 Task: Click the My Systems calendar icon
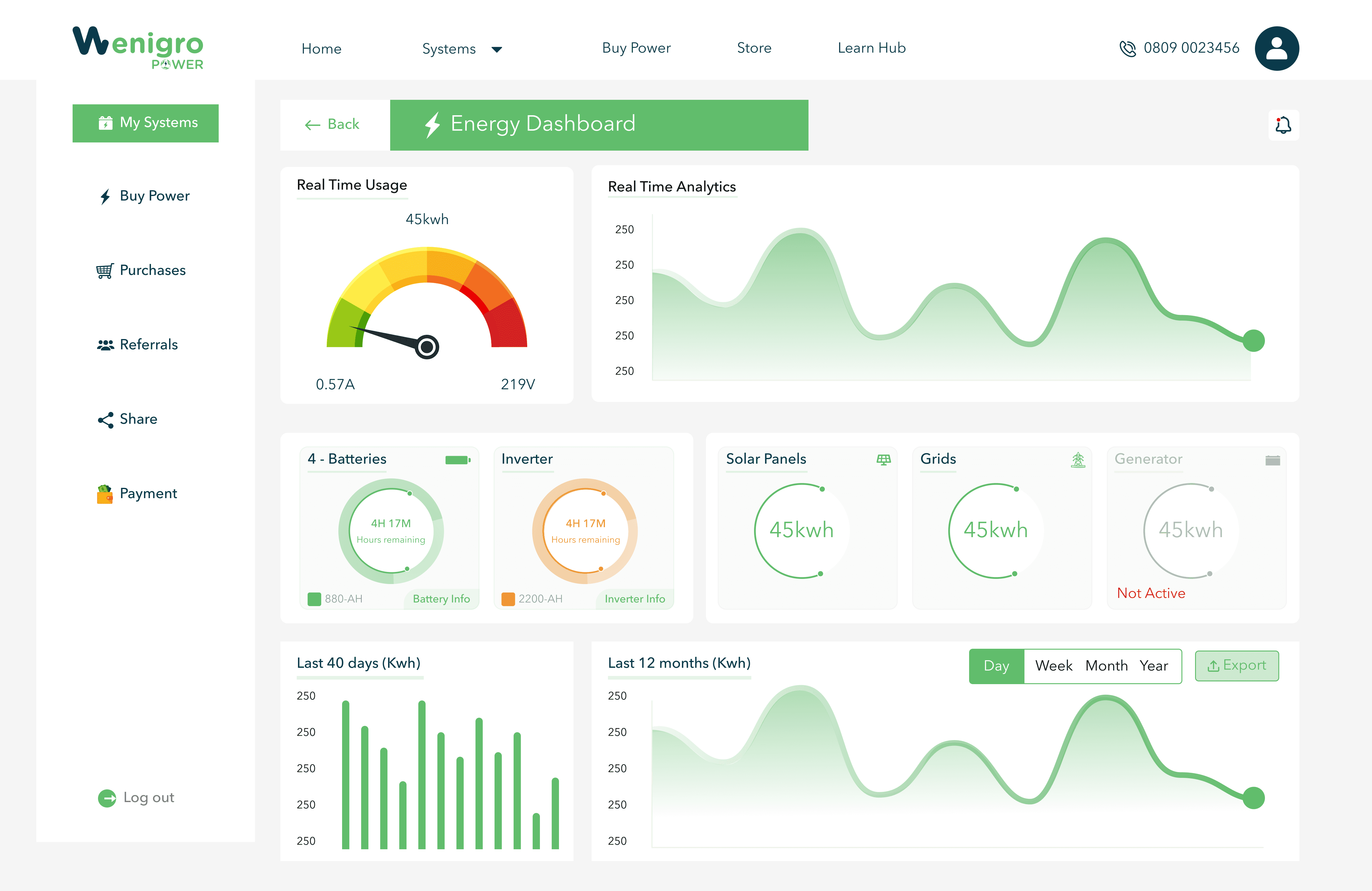point(106,123)
